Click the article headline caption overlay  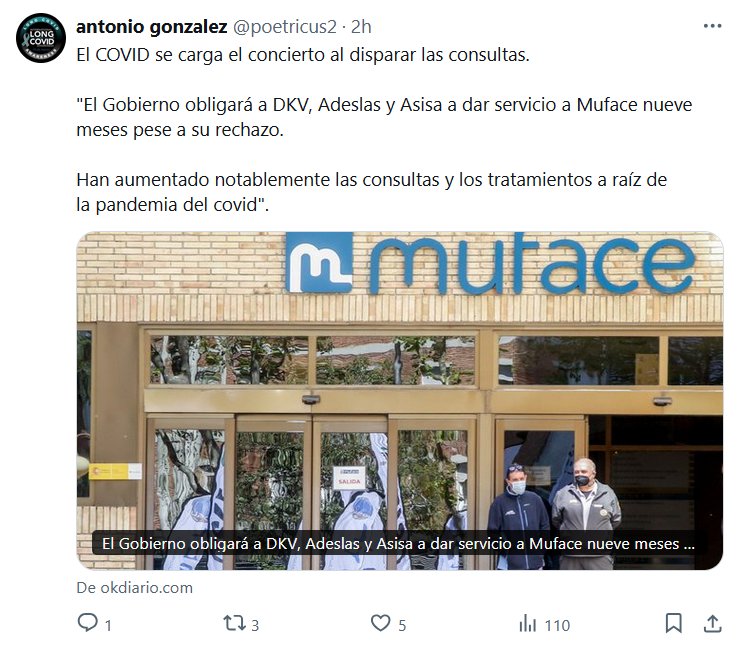click(398, 543)
